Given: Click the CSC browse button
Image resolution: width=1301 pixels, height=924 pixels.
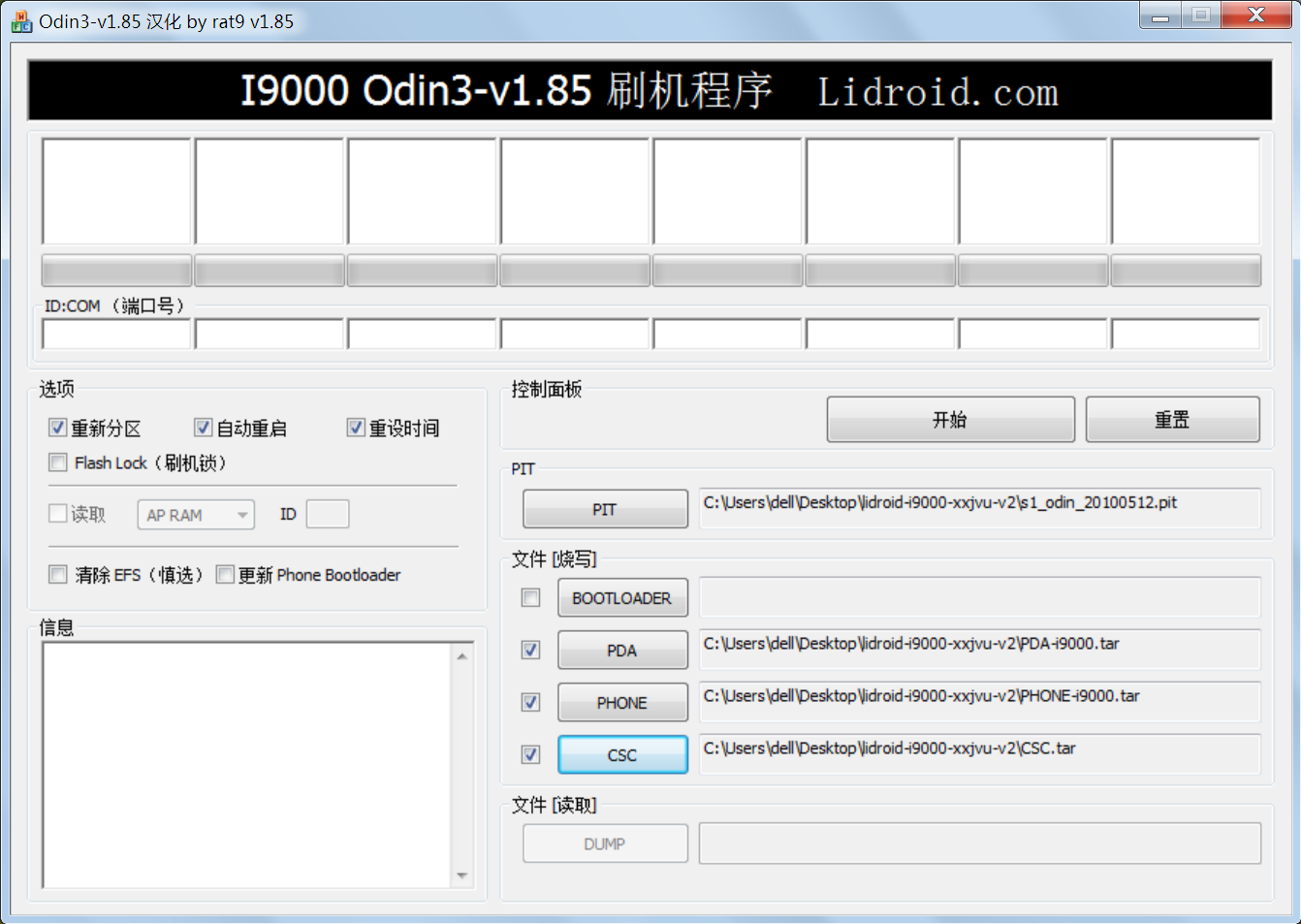Looking at the screenshot, I should click(x=622, y=755).
